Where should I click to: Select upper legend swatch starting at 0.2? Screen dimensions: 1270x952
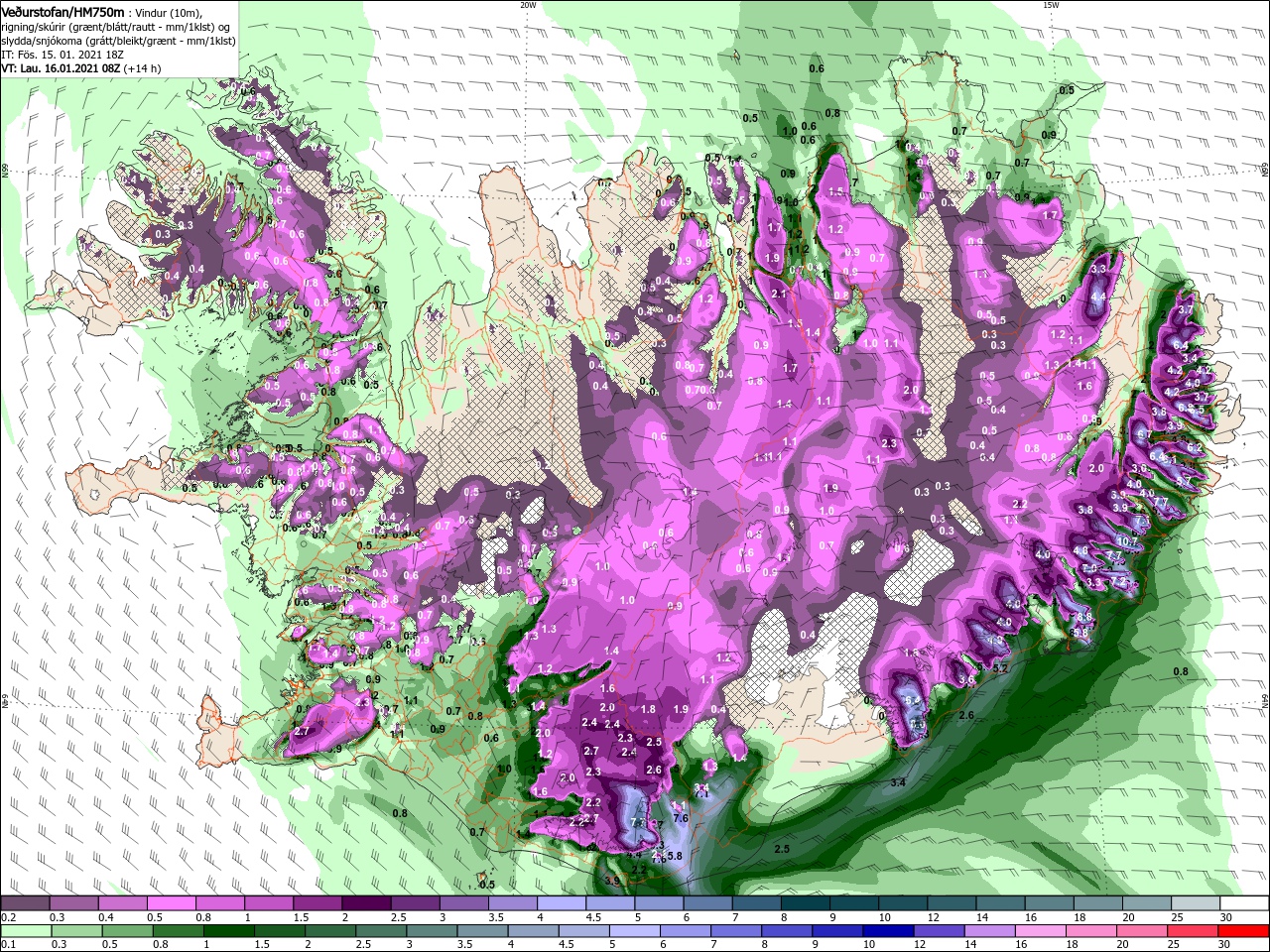[26, 902]
